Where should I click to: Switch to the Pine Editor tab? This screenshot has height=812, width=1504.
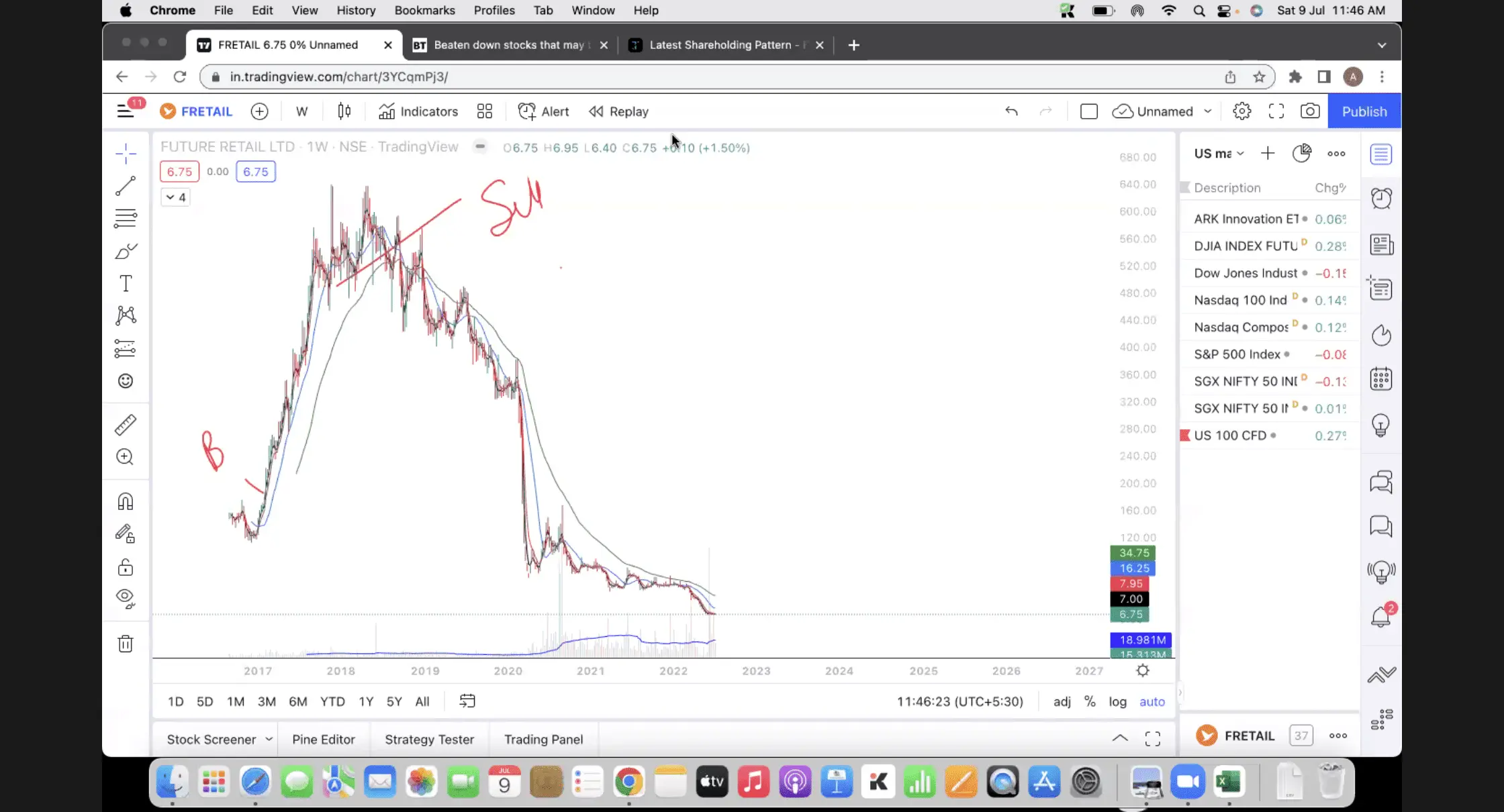(x=323, y=739)
